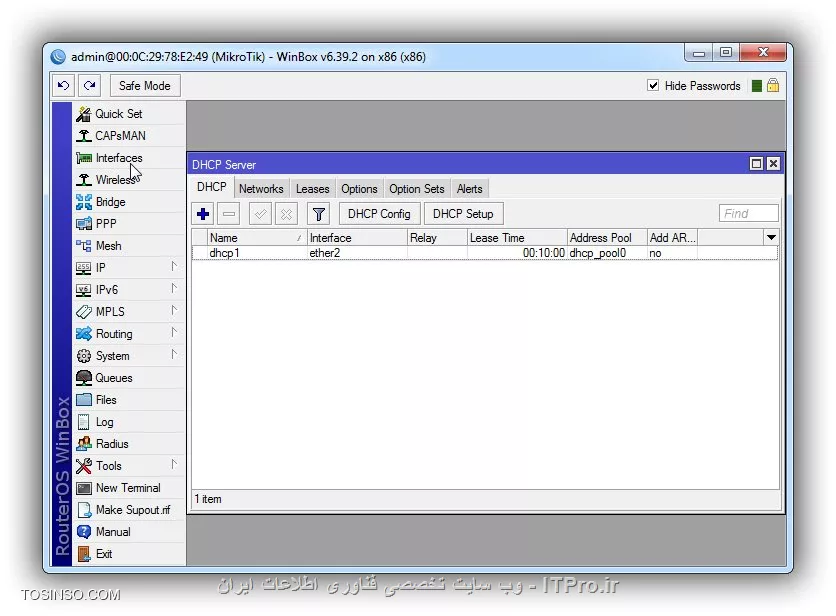Click the green status indicator square beside the lock

pyautogui.click(x=757, y=86)
